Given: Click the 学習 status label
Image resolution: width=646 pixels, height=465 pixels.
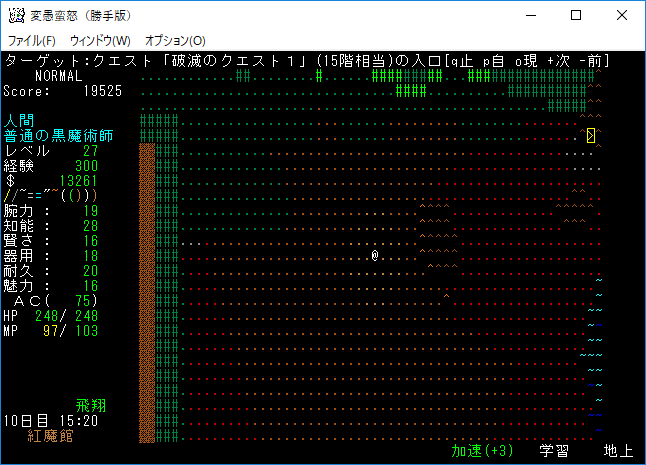Looking at the screenshot, I should coord(554,451).
